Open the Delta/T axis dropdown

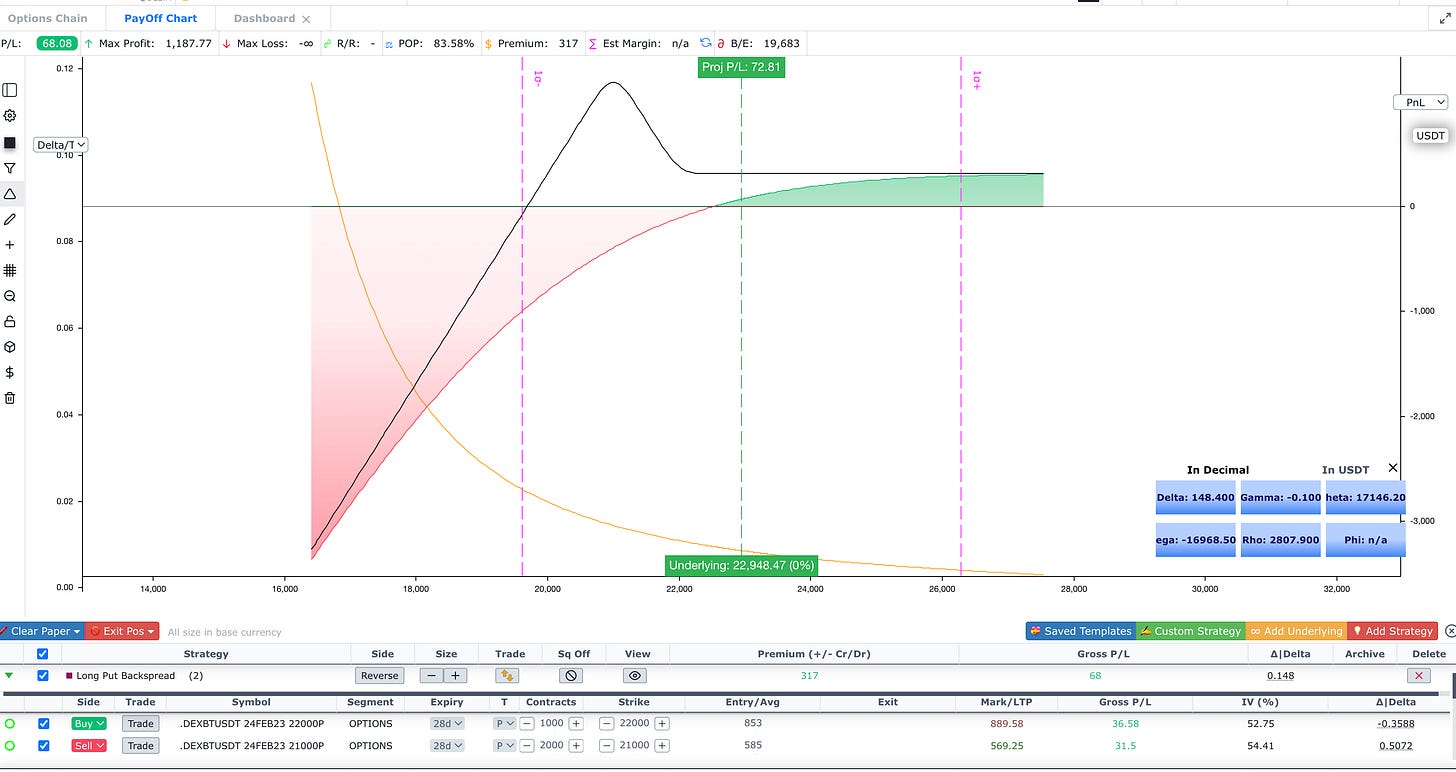60,145
